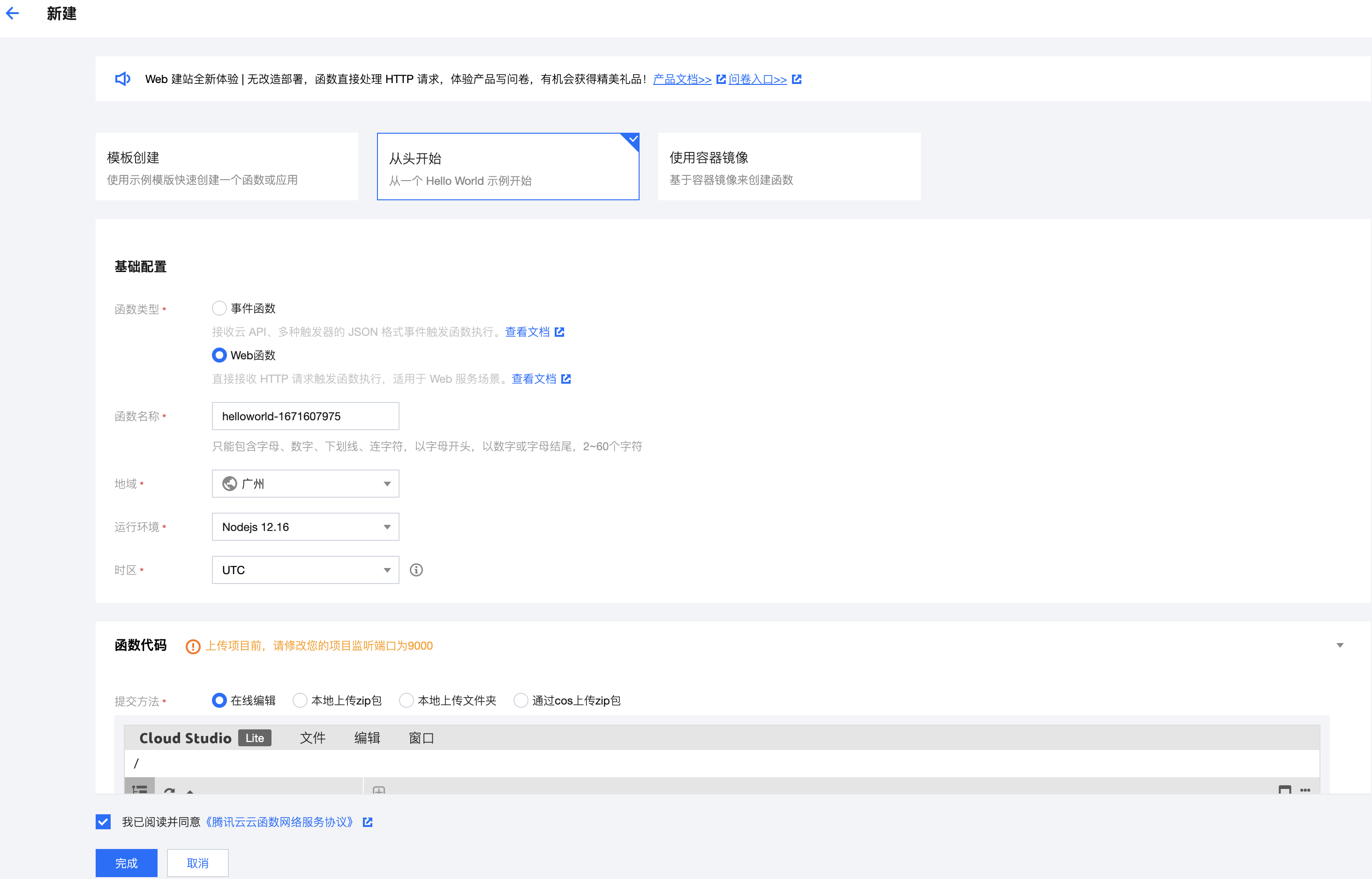
Task: Select the 模板创建 creation option card
Action: [227, 167]
